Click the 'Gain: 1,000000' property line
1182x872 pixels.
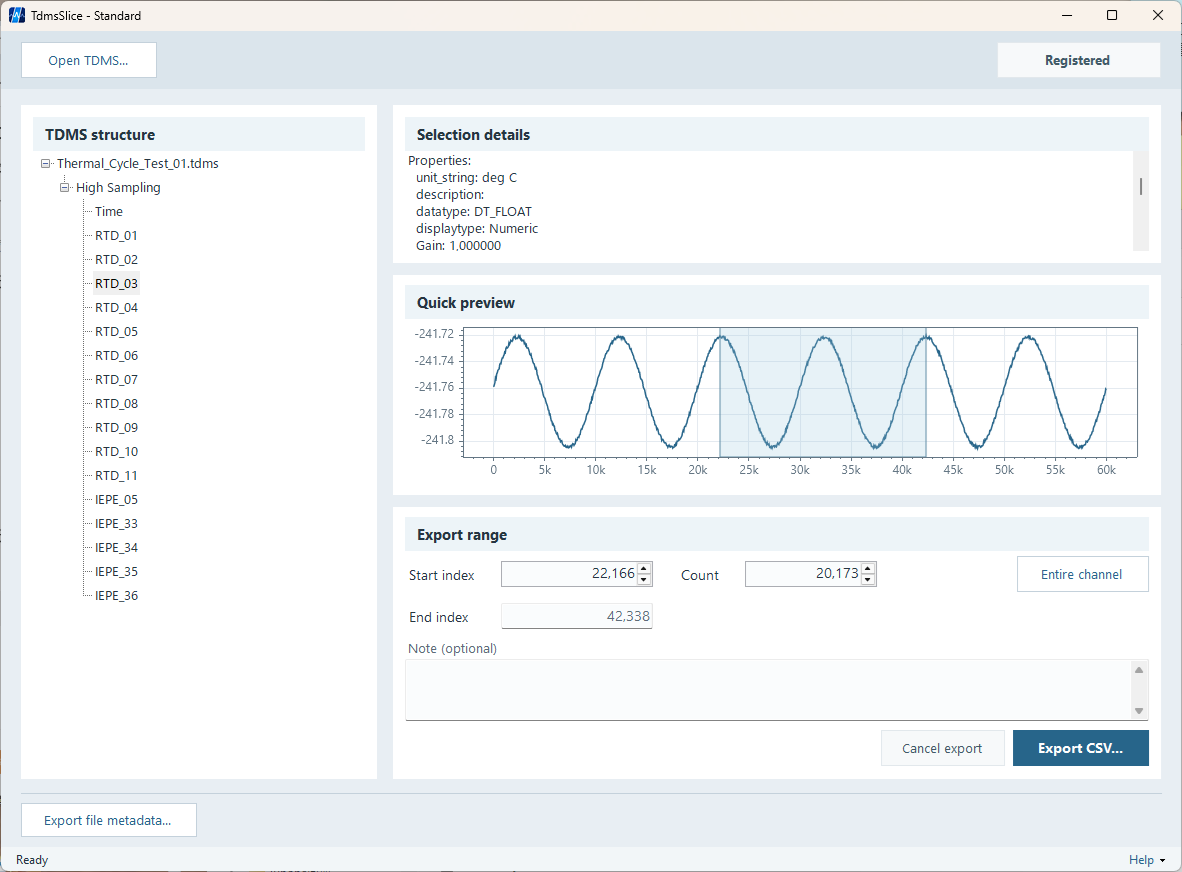tap(458, 246)
